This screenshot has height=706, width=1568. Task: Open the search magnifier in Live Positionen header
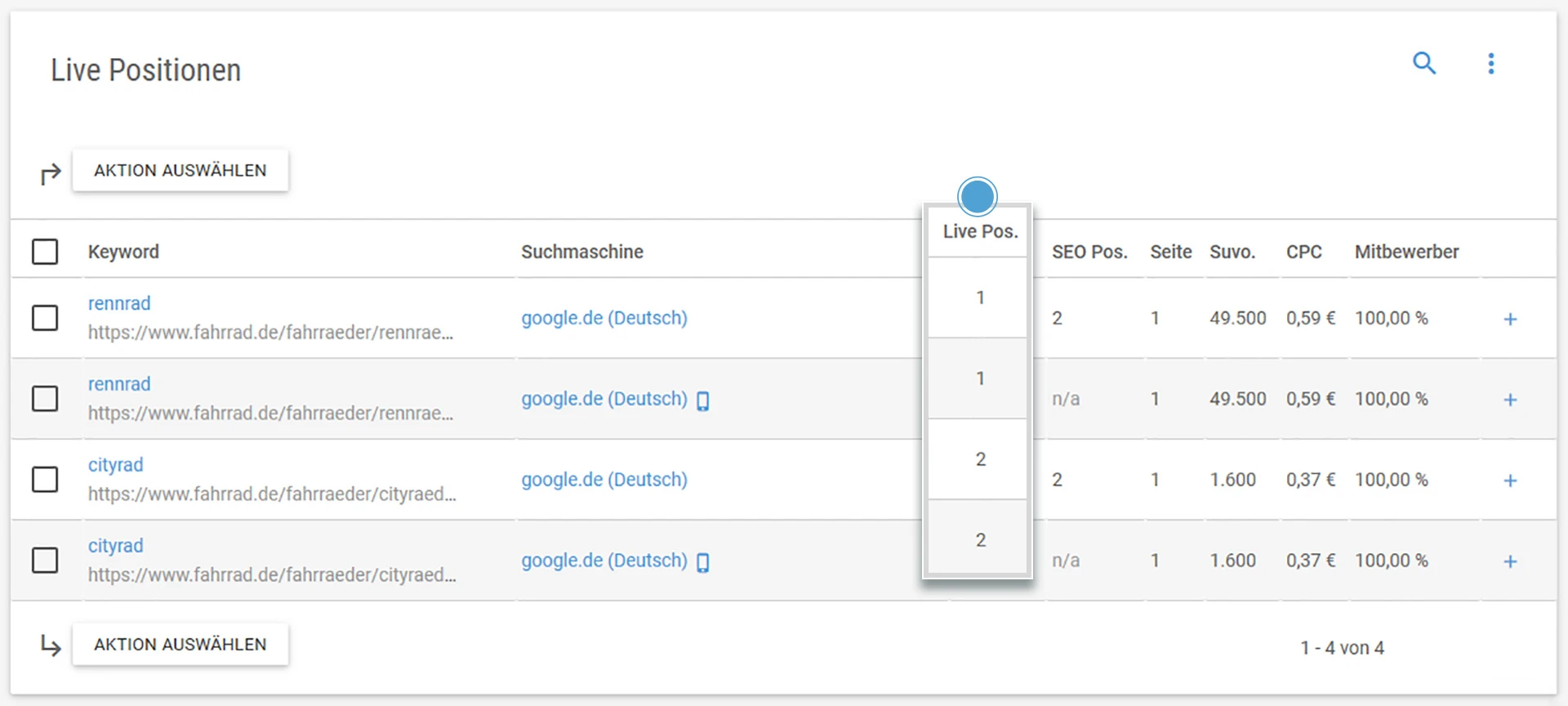click(x=1424, y=63)
